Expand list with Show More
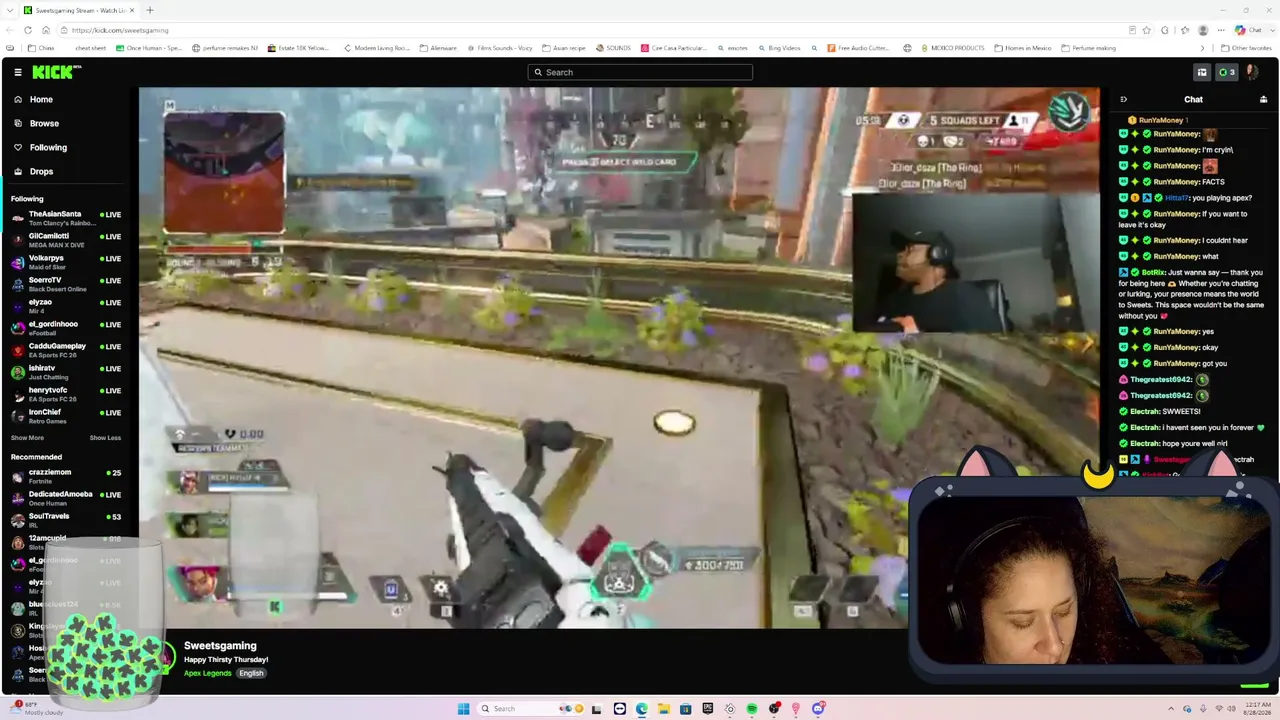 27,437
